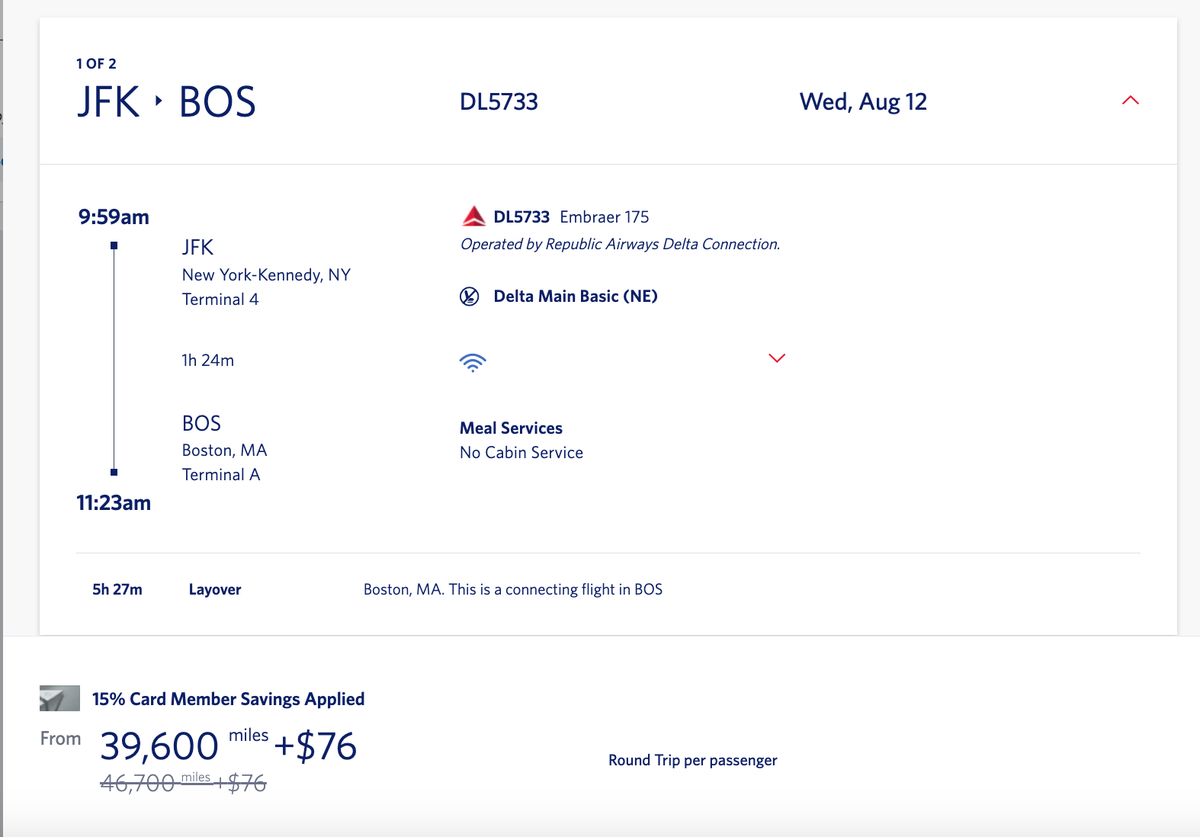Click the Republic Airways operated-by notice
This screenshot has width=1200, height=837.
click(620, 243)
